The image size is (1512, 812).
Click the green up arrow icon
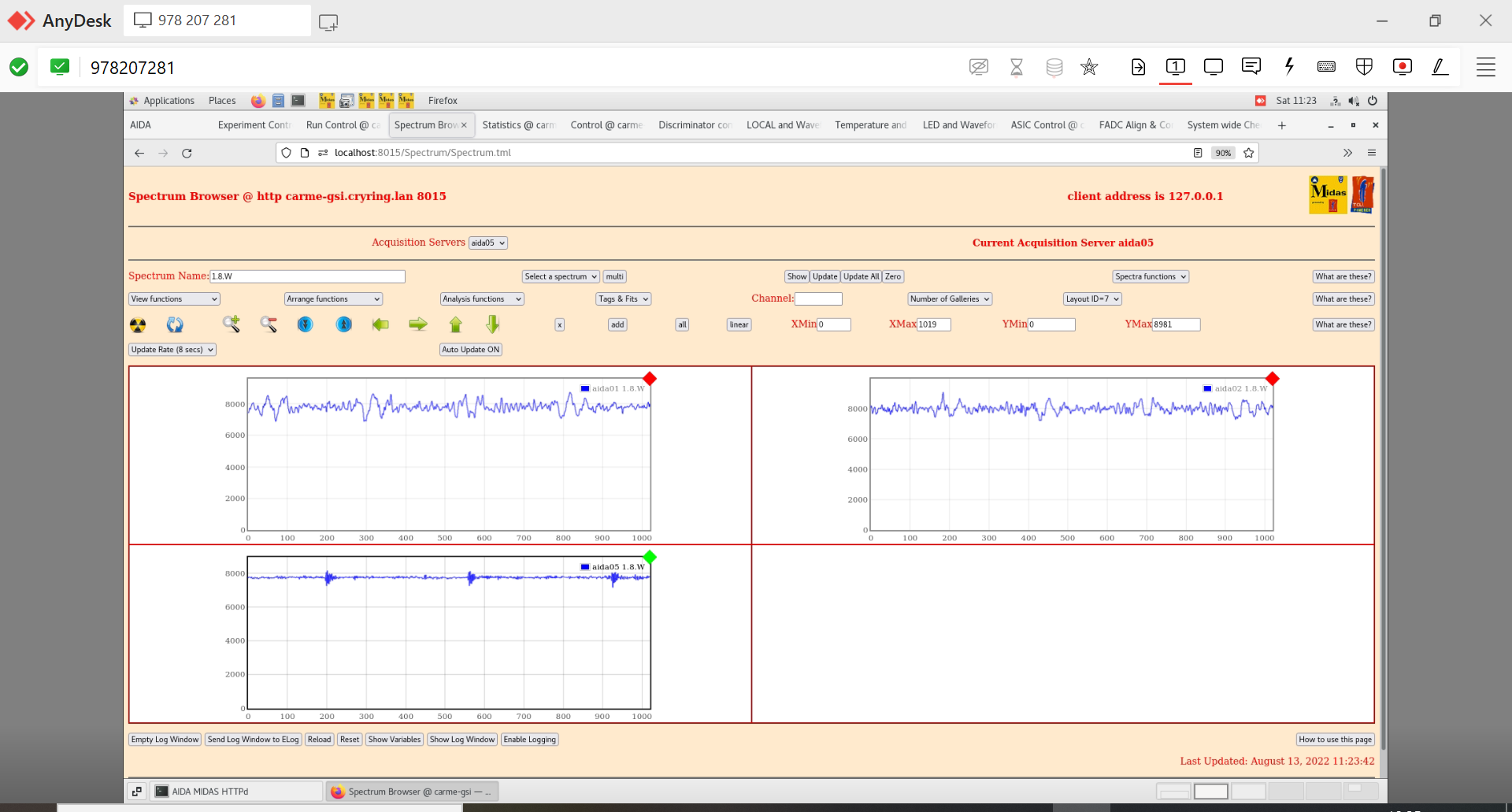point(455,324)
